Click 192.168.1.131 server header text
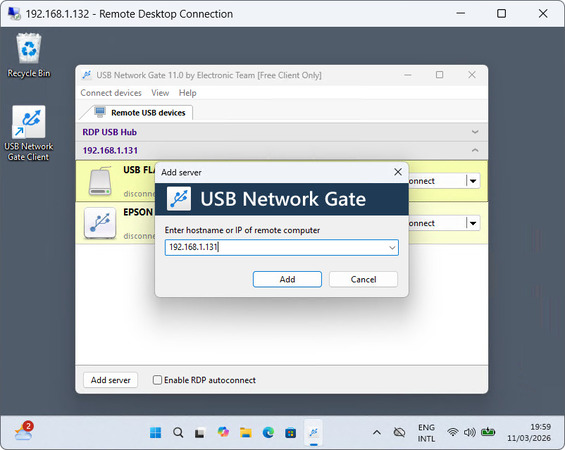Image resolution: width=565 pixels, height=450 pixels. 110,151
